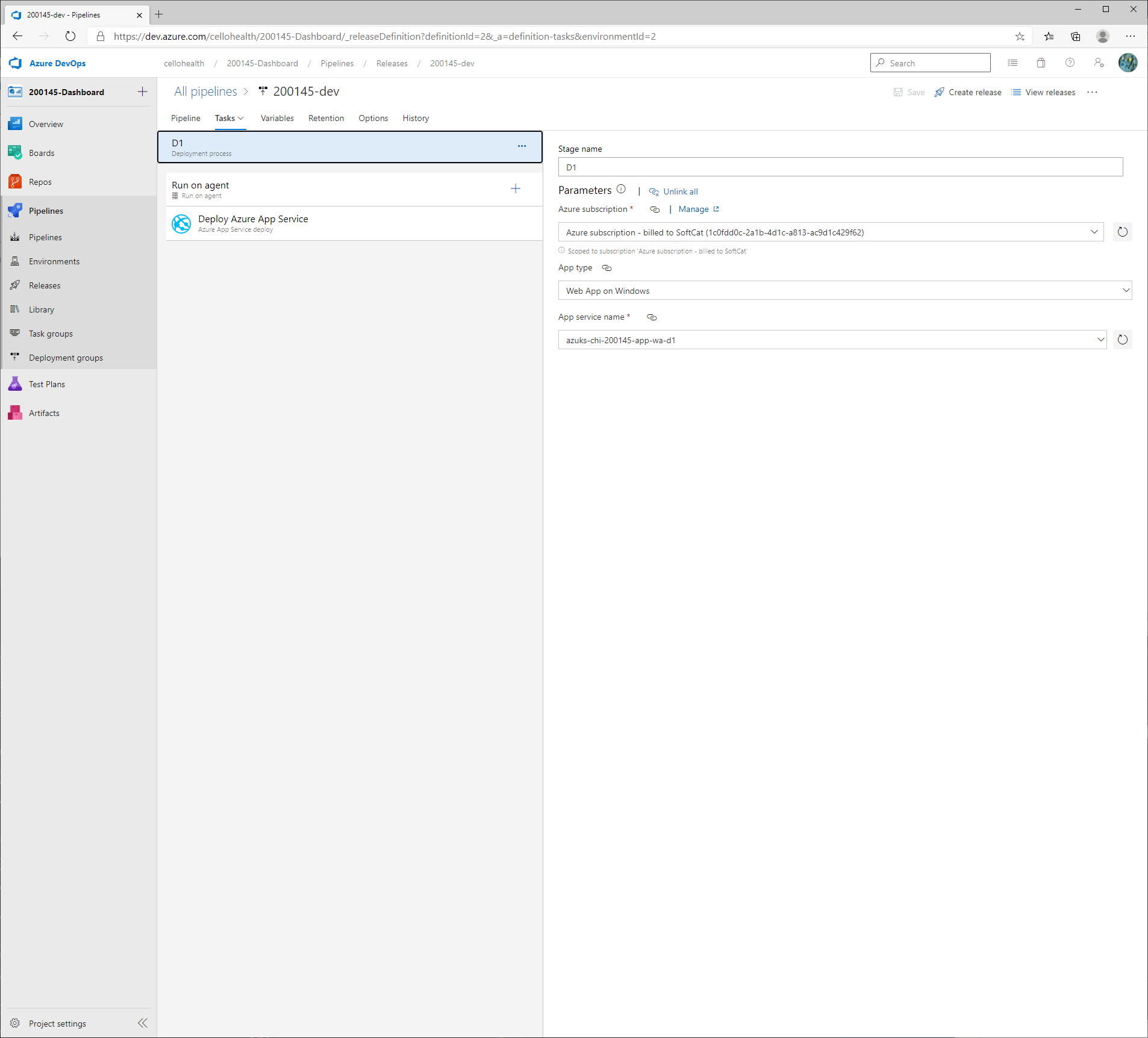Toggle link settings for App service name
This screenshot has height=1038, width=1148.
(x=652, y=317)
